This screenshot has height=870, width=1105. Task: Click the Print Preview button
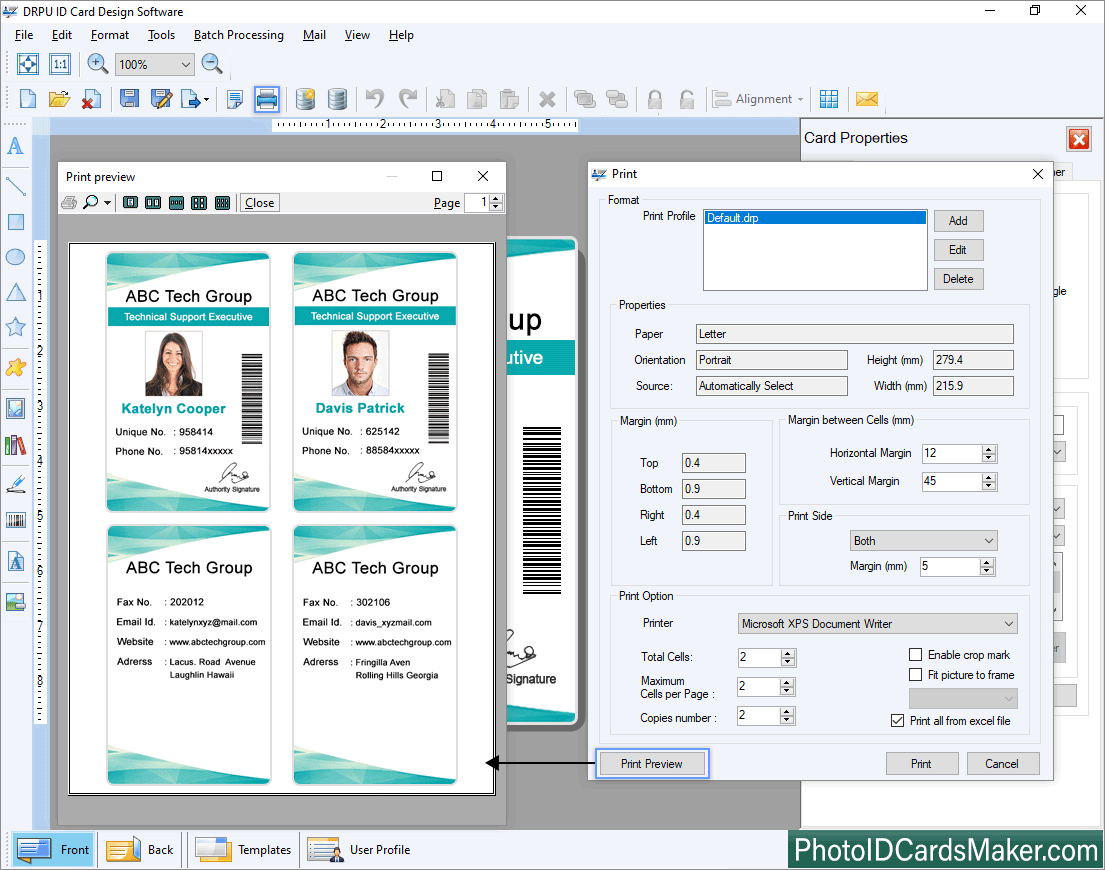651,763
